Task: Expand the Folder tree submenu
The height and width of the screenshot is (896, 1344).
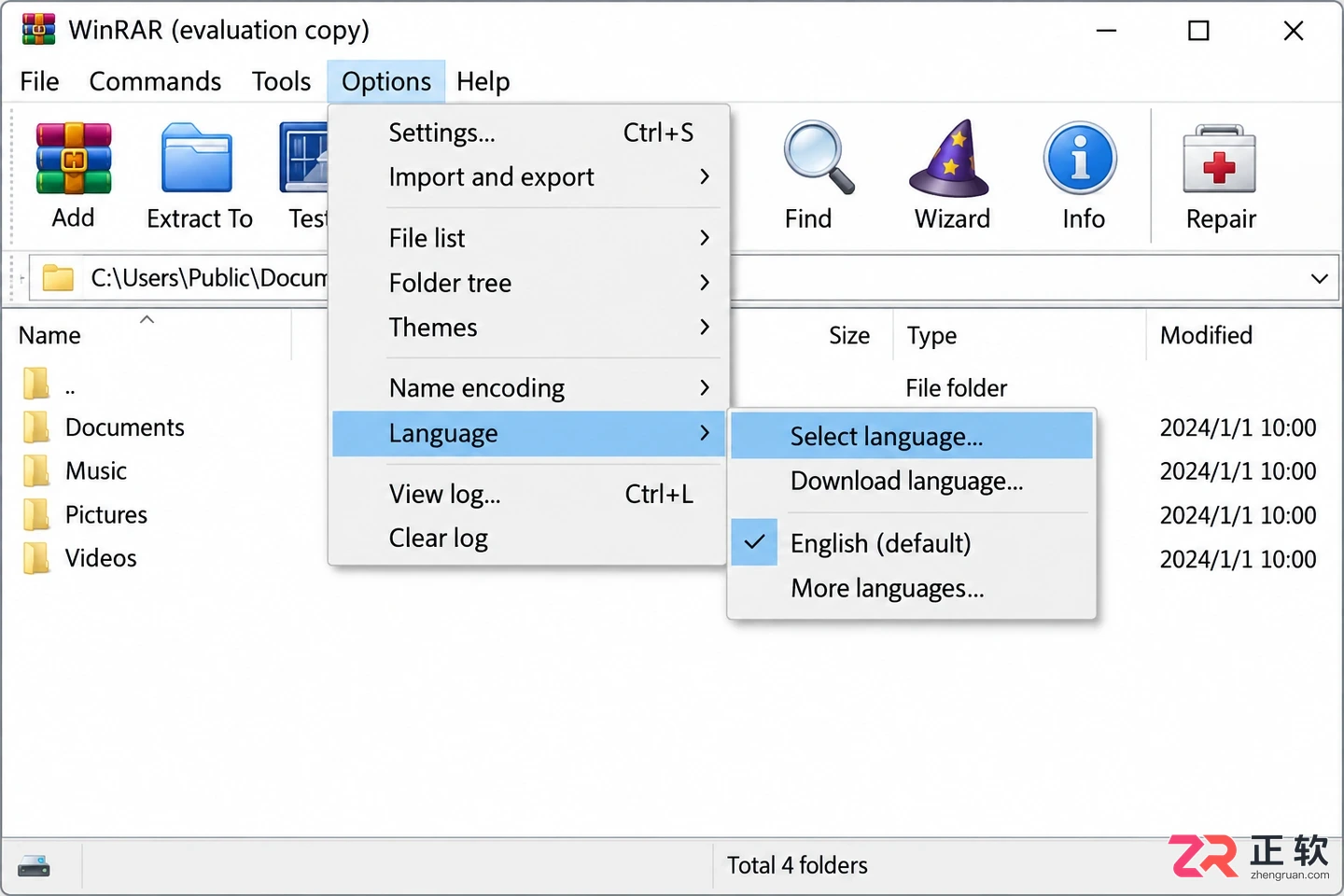Action: click(528, 283)
